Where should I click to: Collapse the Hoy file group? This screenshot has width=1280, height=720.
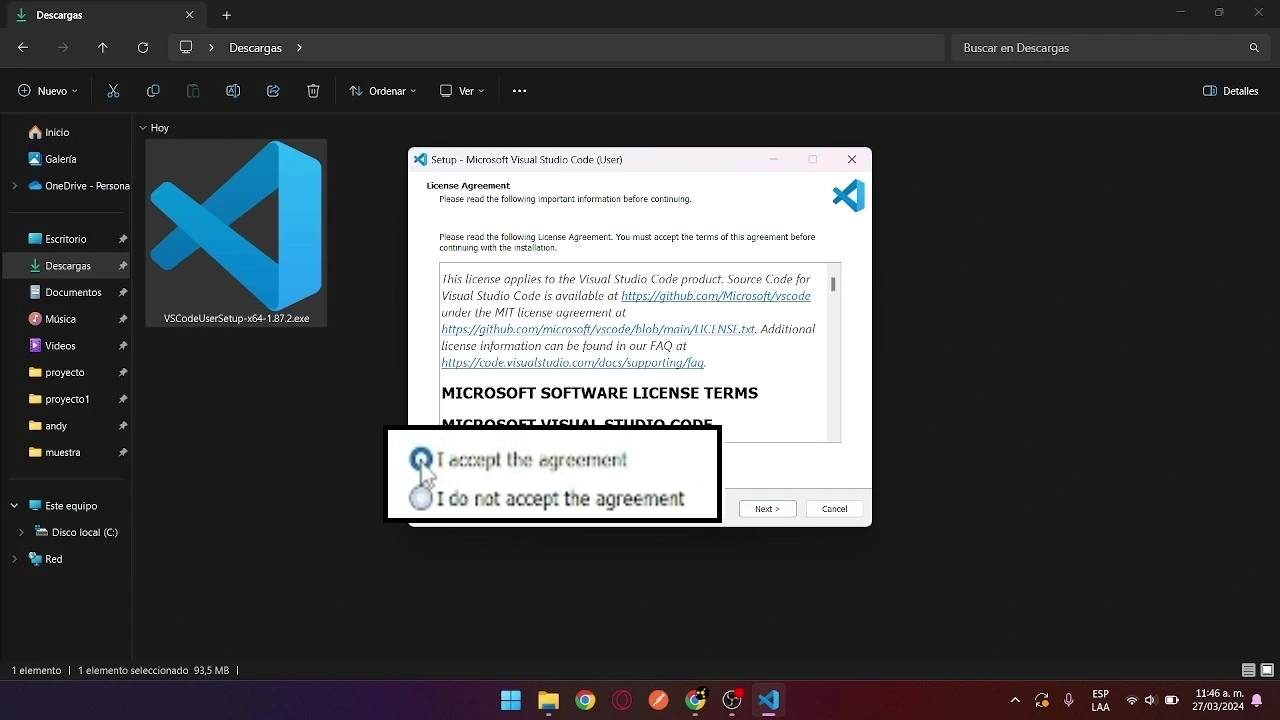[143, 128]
